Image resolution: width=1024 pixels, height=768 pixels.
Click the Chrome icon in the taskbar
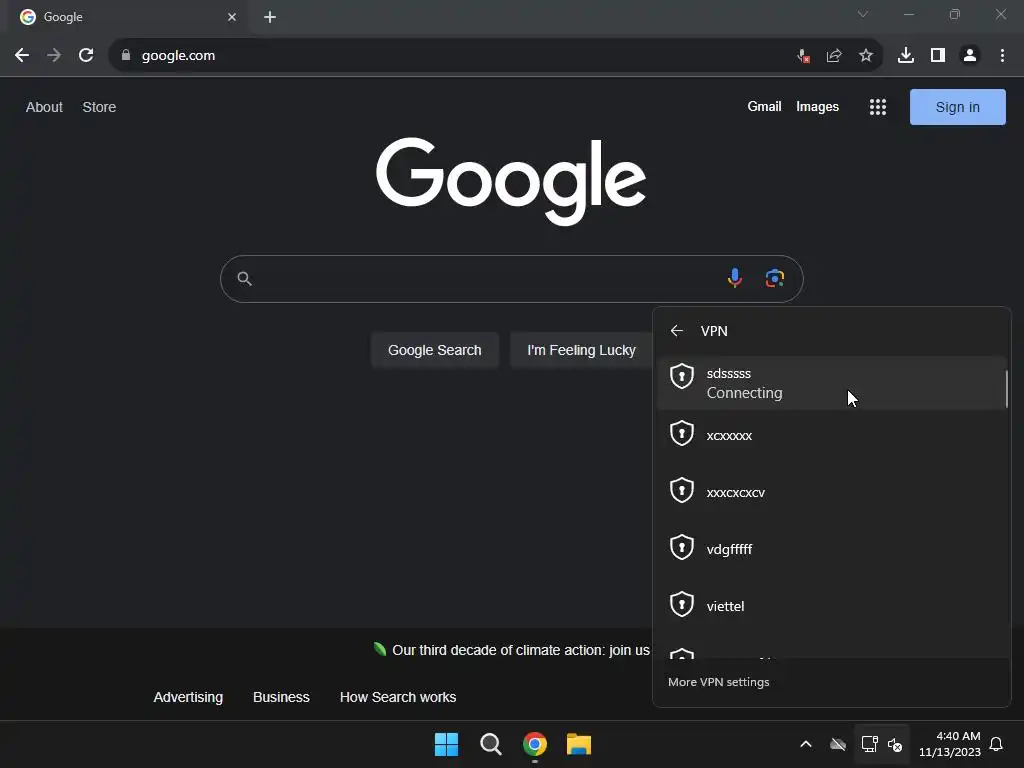click(x=535, y=744)
